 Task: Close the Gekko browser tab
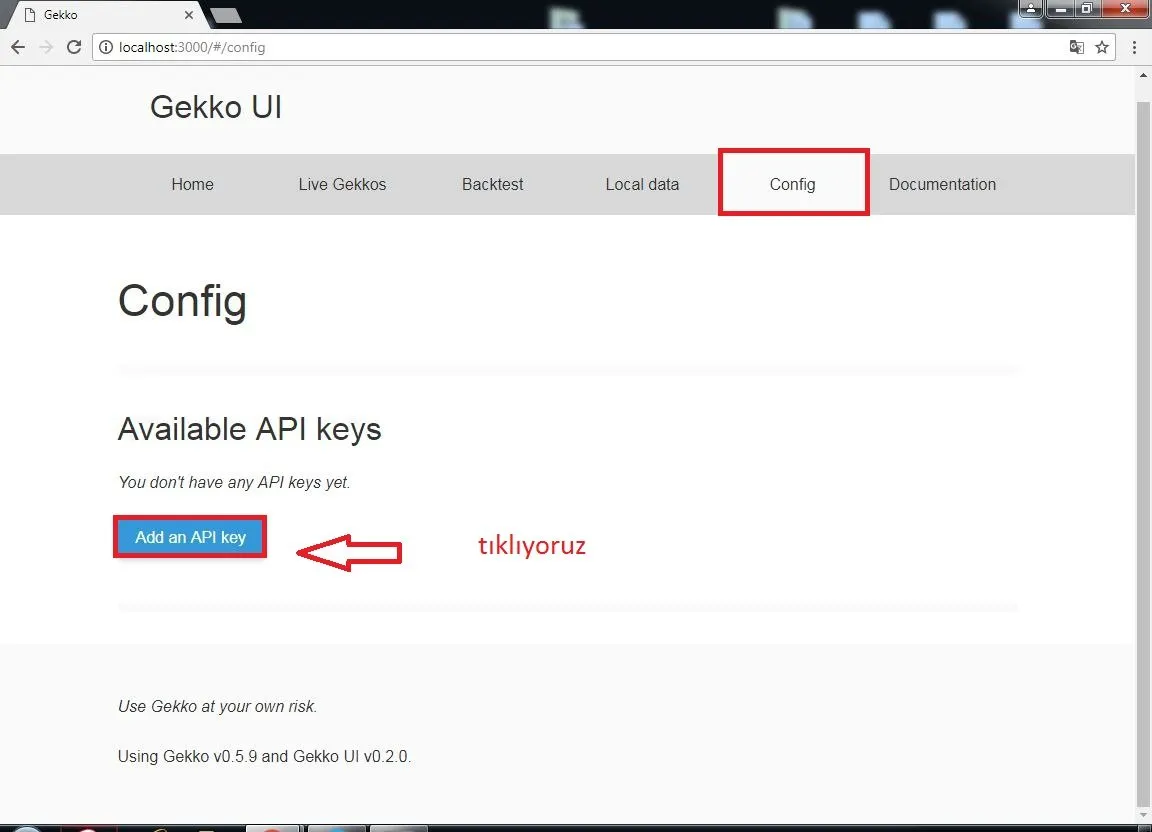click(189, 15)
